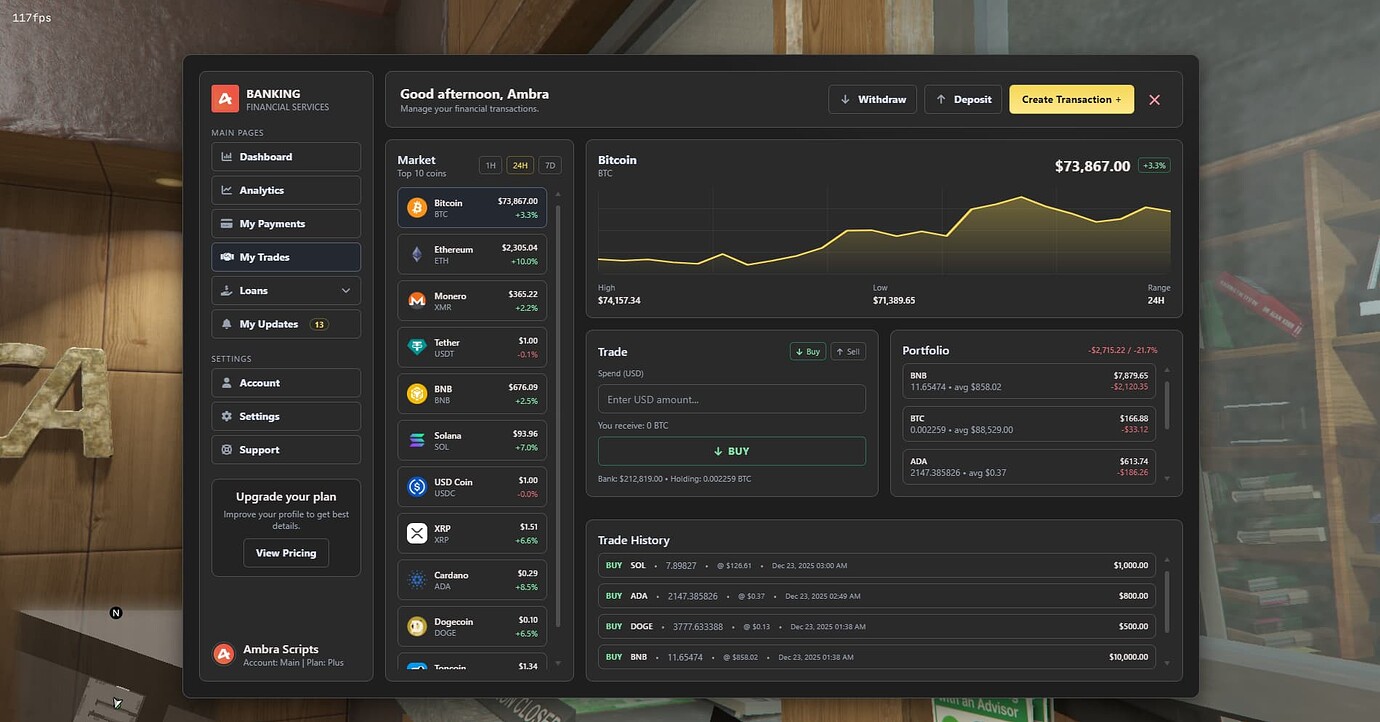Open the Settings page
The image size is (1380, 722).
point(286,416)
